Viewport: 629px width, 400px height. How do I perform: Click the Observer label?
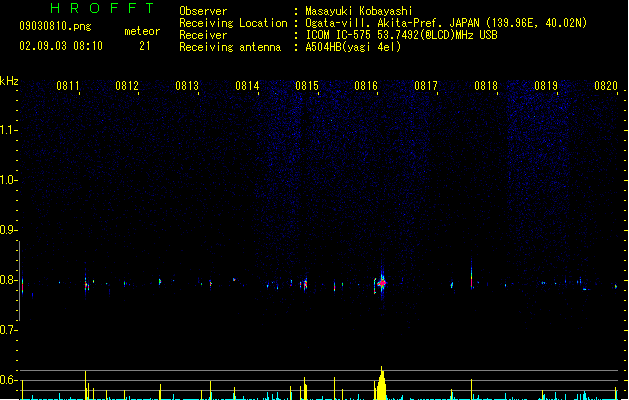click(x=203, y=11)
